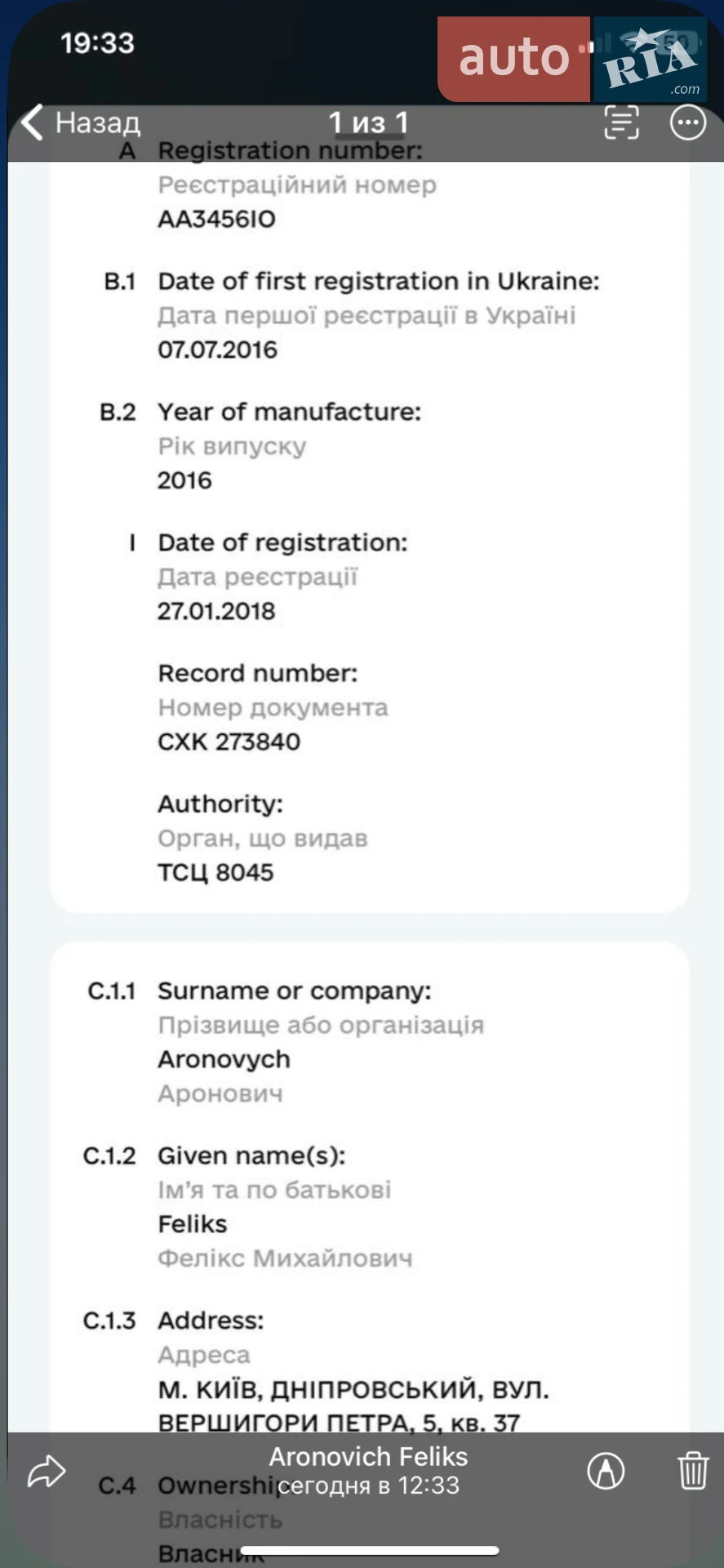
Task: Select surname Aronovych text
Action: click(x=224, y=1059)
